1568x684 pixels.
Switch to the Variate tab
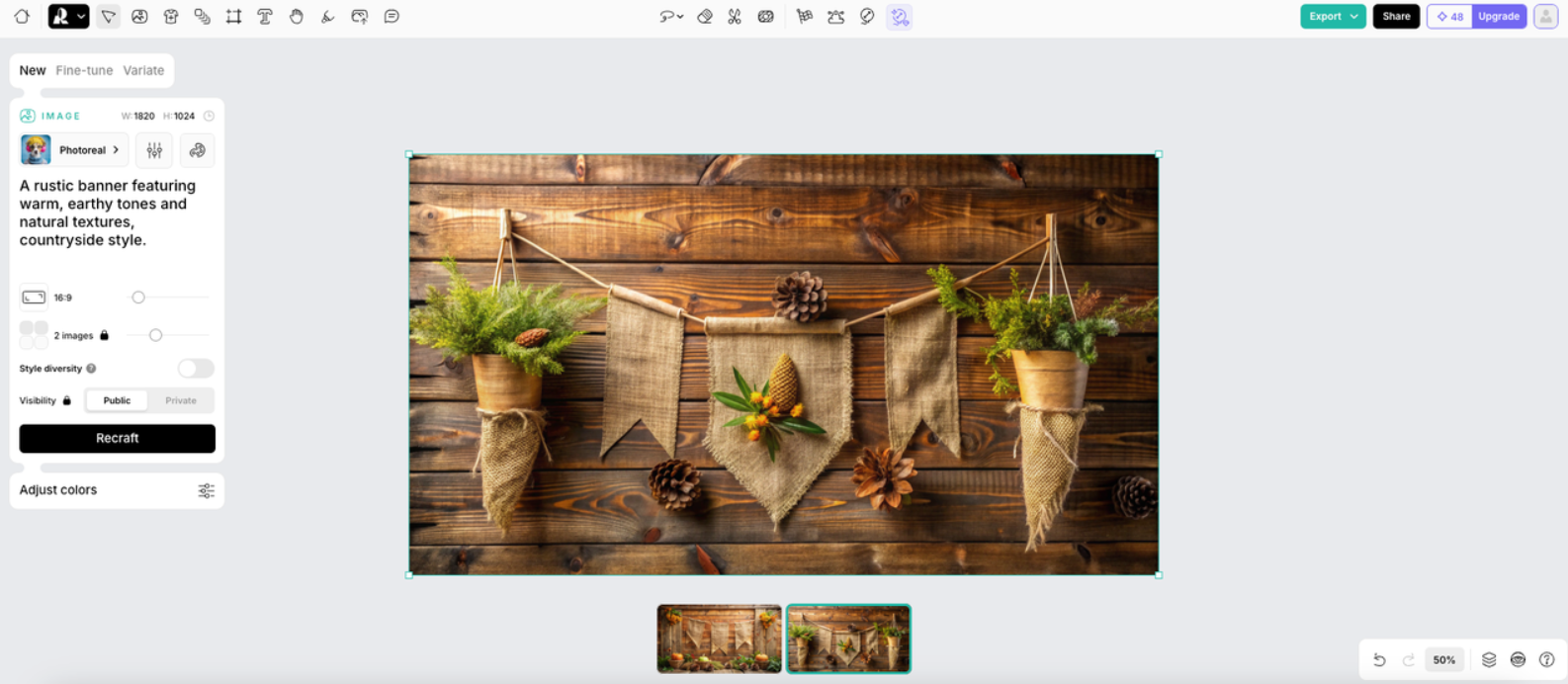coord(143,70)
